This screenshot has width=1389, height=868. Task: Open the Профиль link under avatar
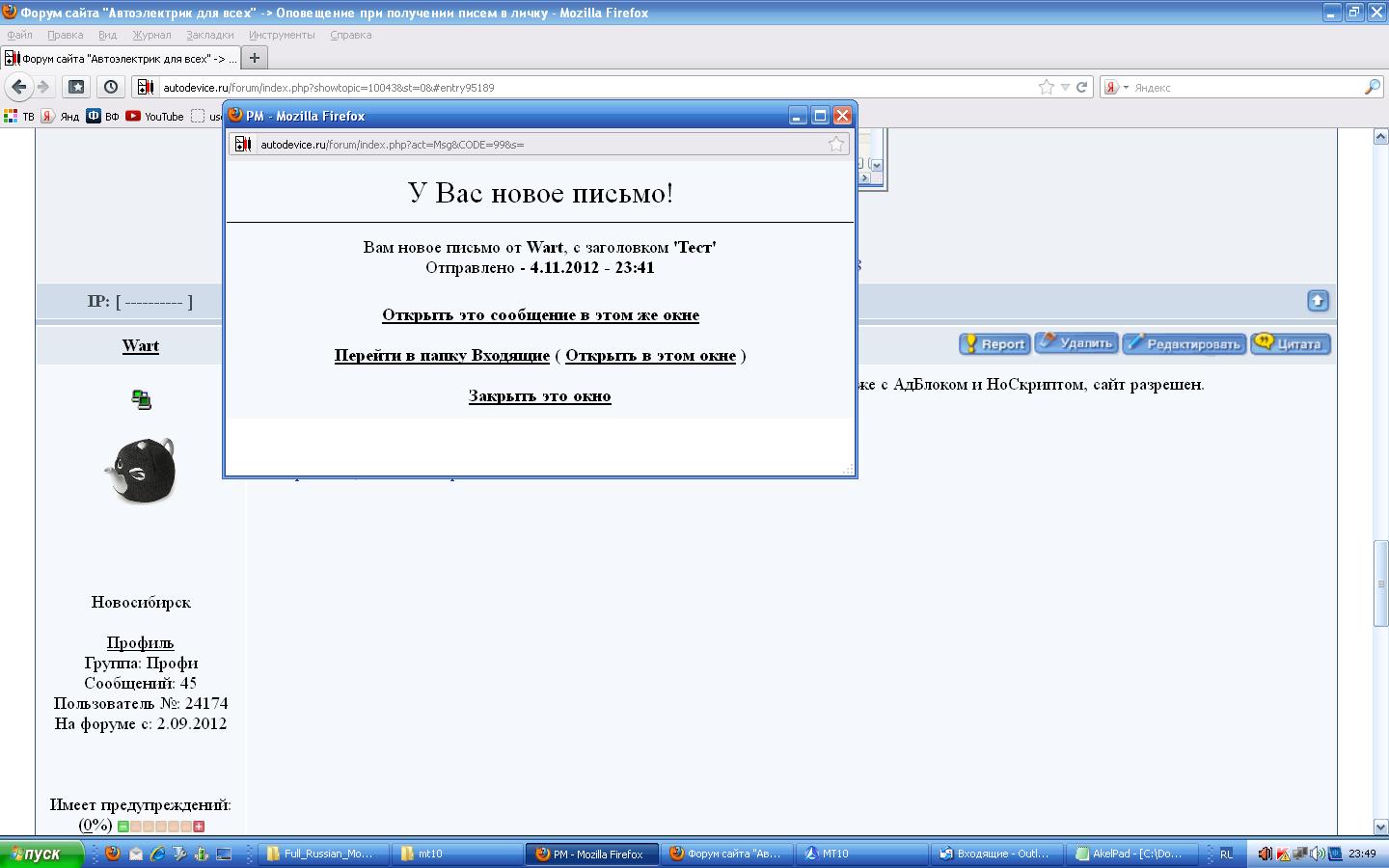pyautogui.click(x=141, y=642)
